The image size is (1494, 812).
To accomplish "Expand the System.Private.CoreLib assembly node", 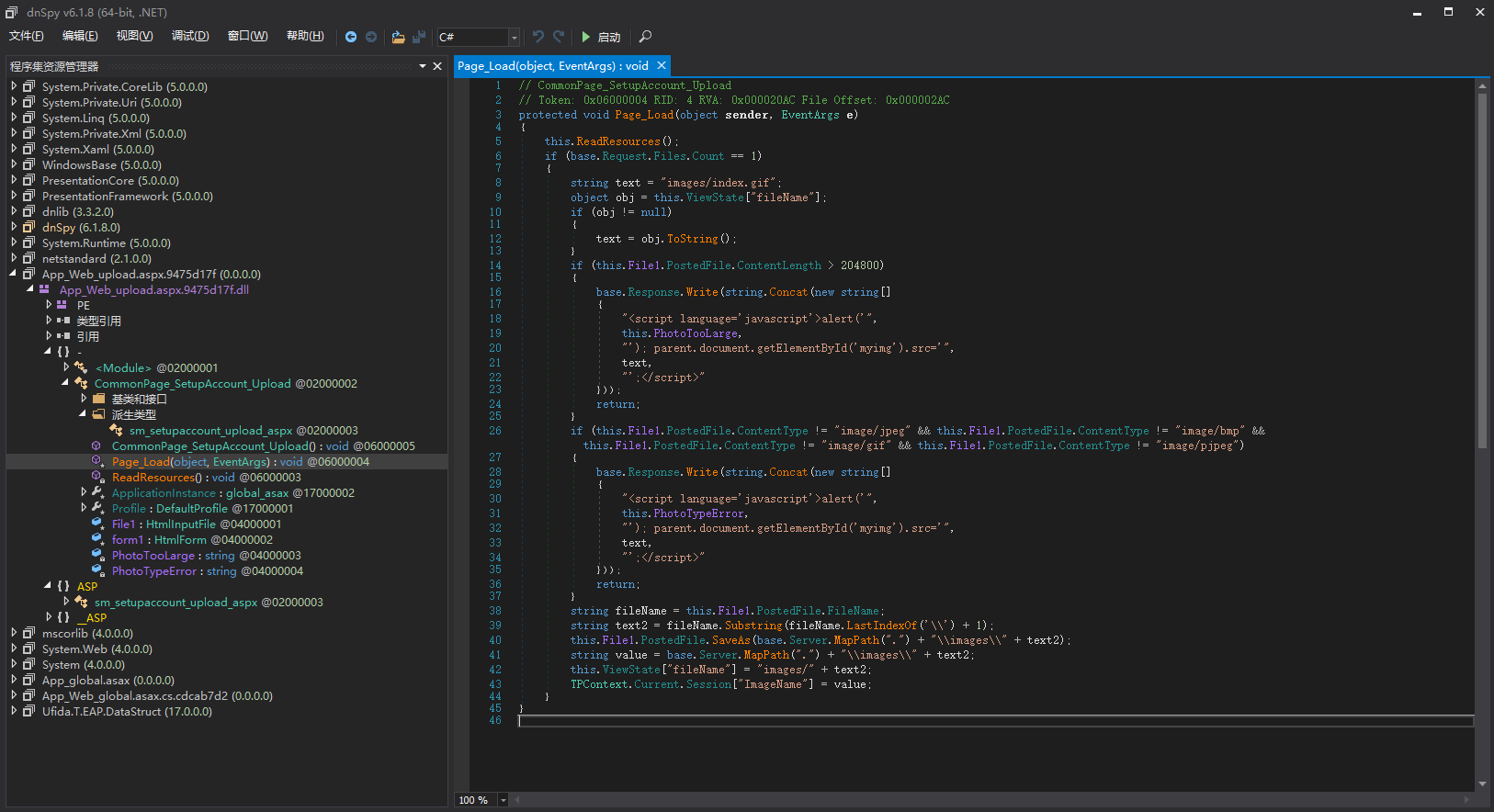I will pos(14,86).
